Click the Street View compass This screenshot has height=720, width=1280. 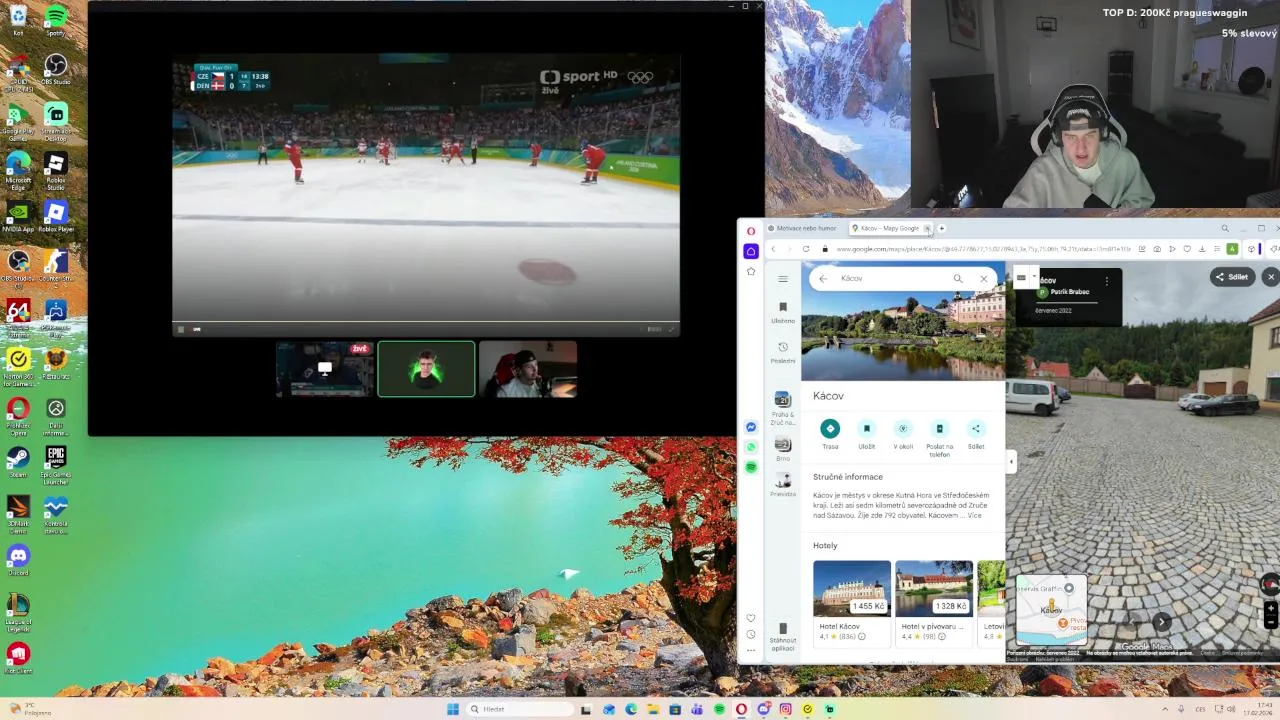tap(1271, 584)
